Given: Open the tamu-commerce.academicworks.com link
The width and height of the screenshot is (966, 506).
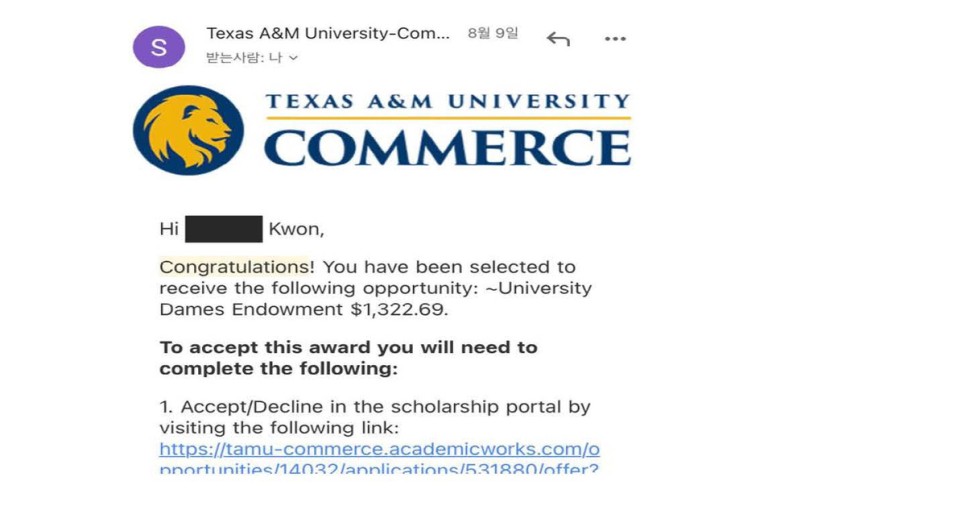Looking at the screenshot, I should [x=380, y=449].
